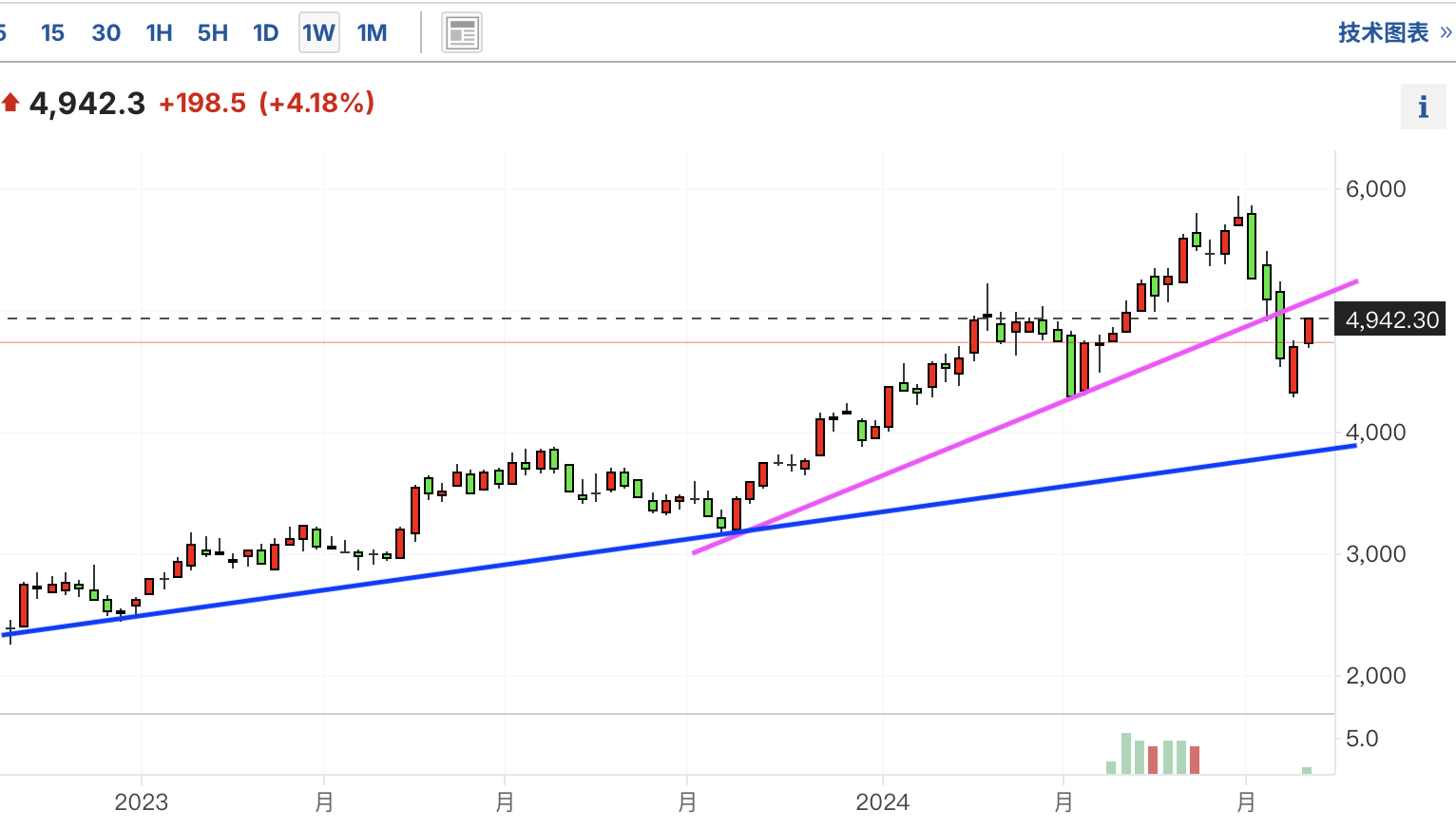
Task: Select the 30-minute timeframe
Action: pyautogui.click(x=105, y=33)
